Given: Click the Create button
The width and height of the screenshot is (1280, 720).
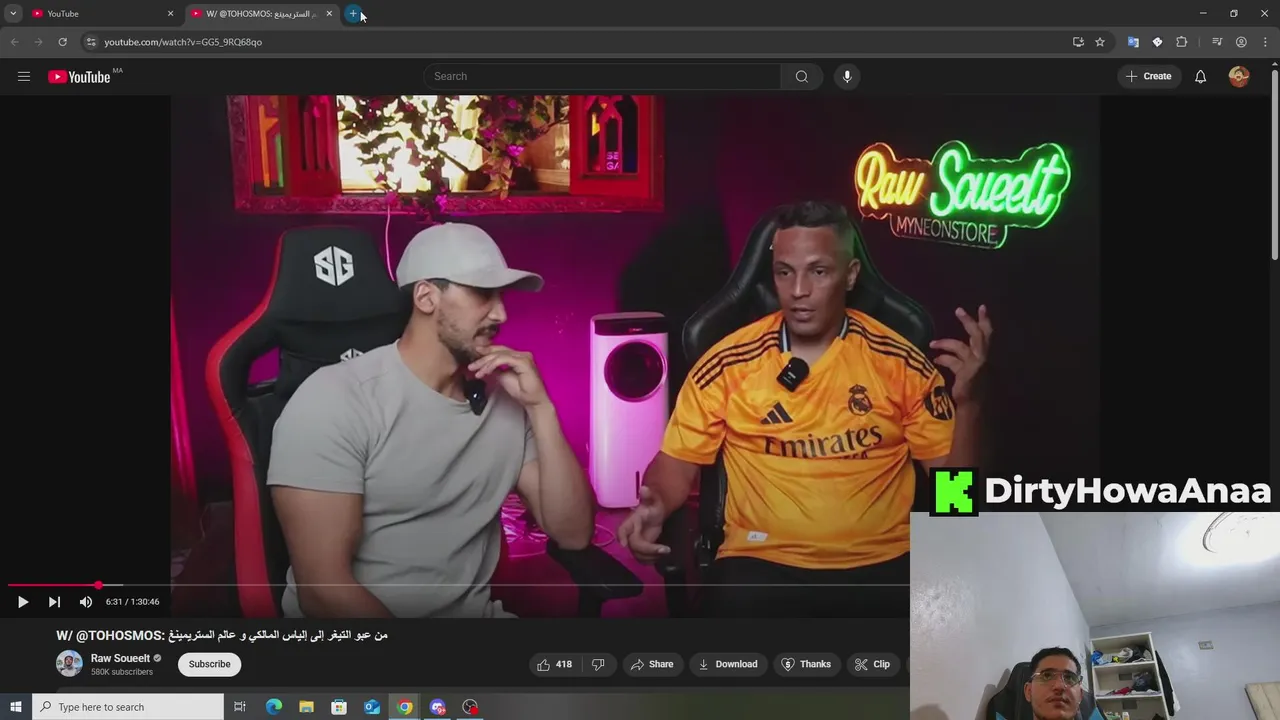Looking at the screenshot, I should (x=1148, y=76).
